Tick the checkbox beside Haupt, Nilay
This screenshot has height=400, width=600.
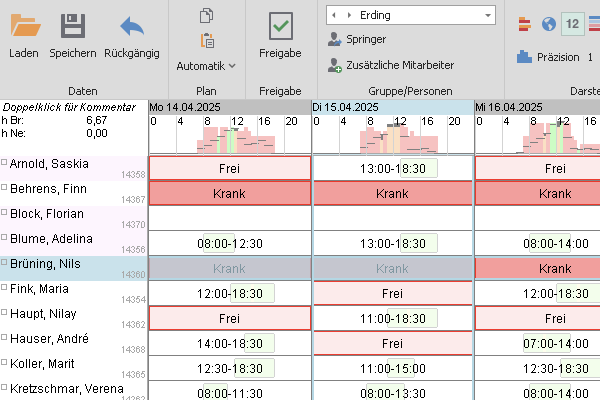(4, 313)
